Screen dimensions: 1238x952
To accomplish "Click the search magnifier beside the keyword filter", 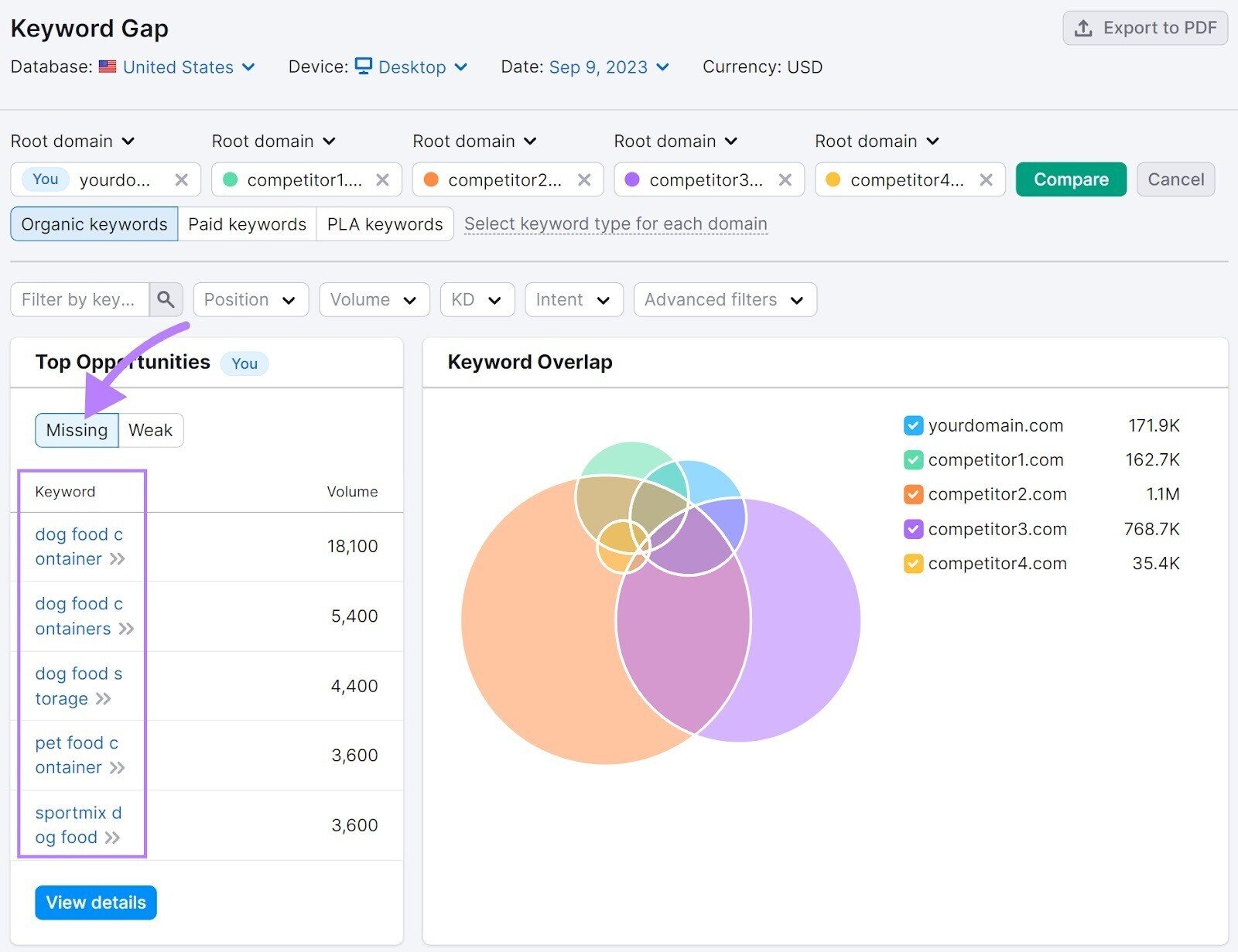I will click(x=166, y=299).
